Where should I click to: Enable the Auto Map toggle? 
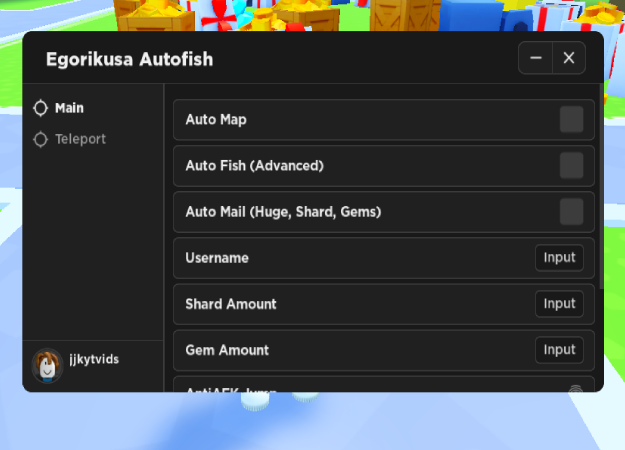click(572, 119)
